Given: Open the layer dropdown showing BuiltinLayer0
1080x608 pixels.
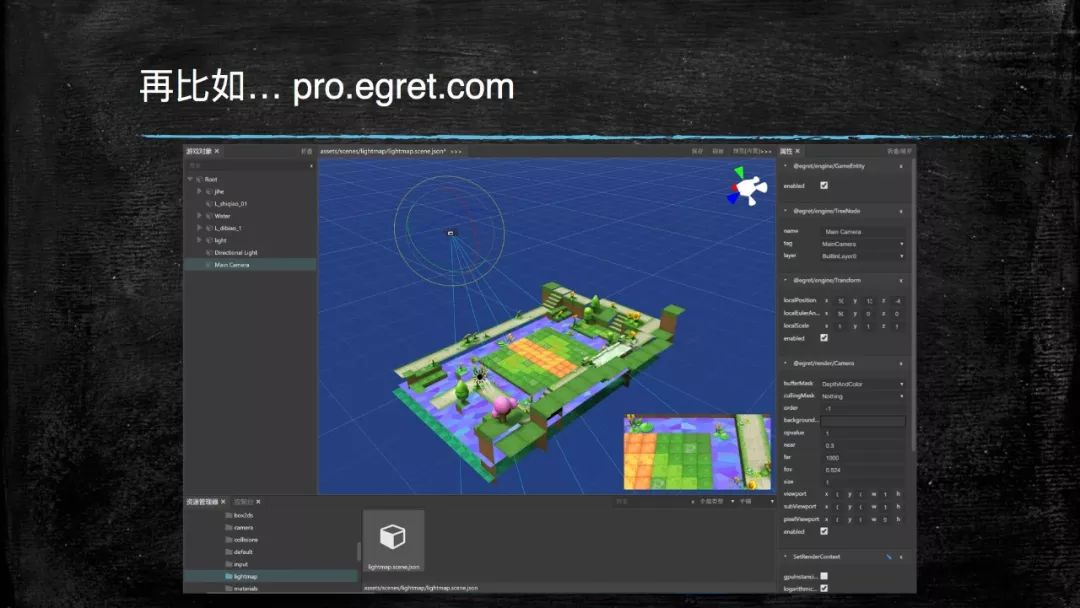Looking at the screenshot, I should click(862, 256).
